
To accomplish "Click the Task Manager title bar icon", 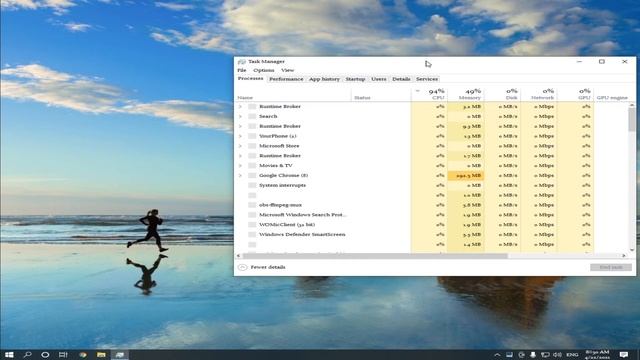I will coord(242,62).
